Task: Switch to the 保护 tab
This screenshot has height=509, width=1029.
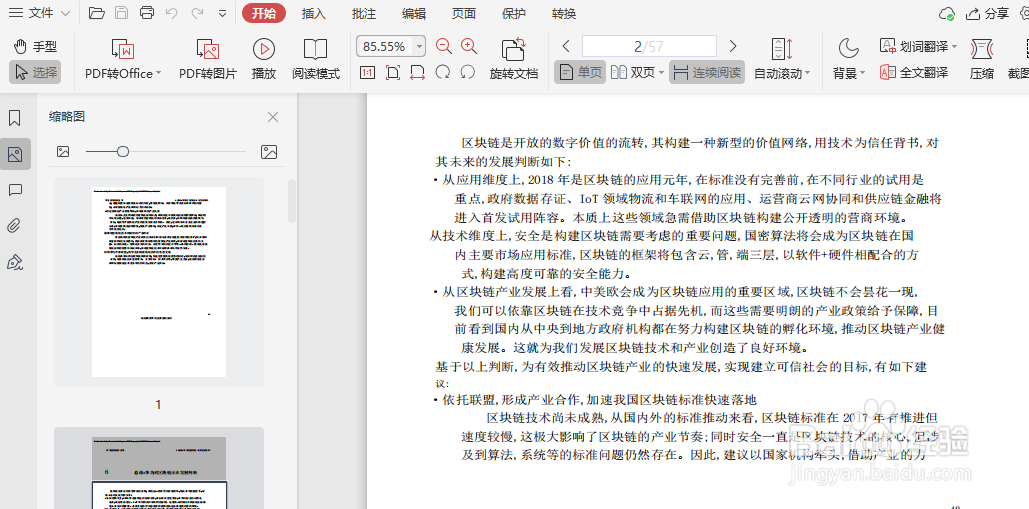Action: point(513,14)
